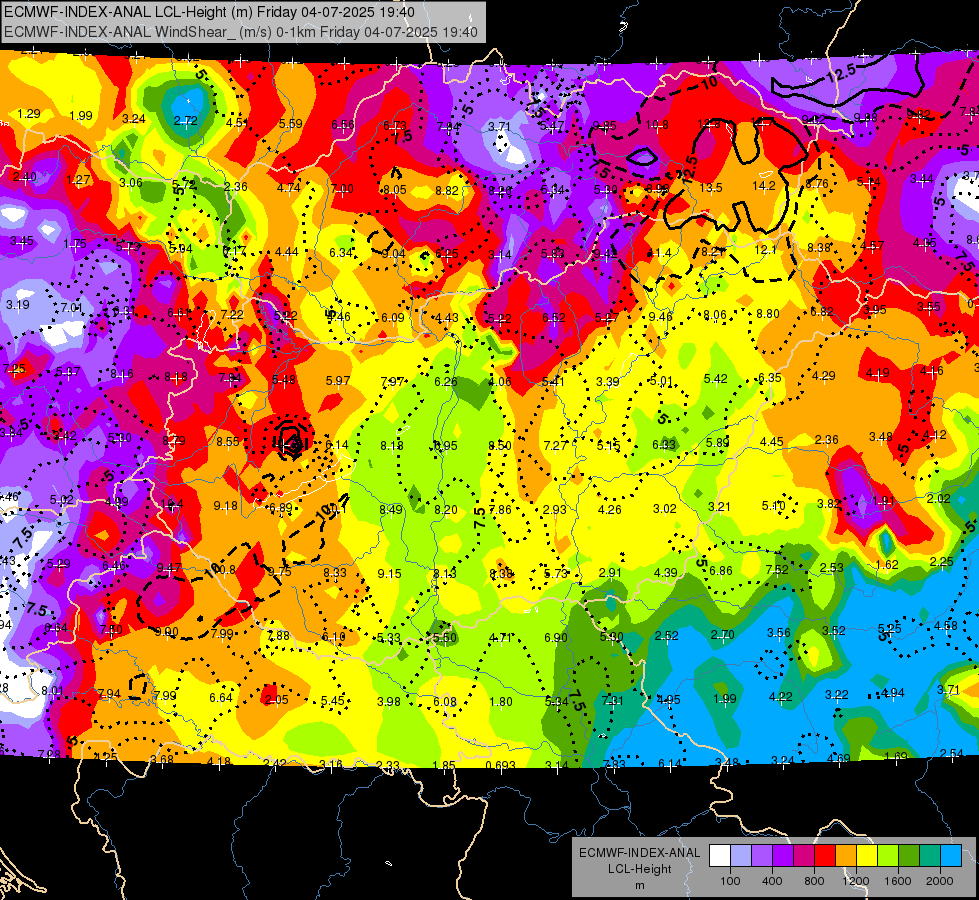This screenshot has height=900, width=979.
Task: Click the wind shear value 5.42
Action: tap(716, 378)
